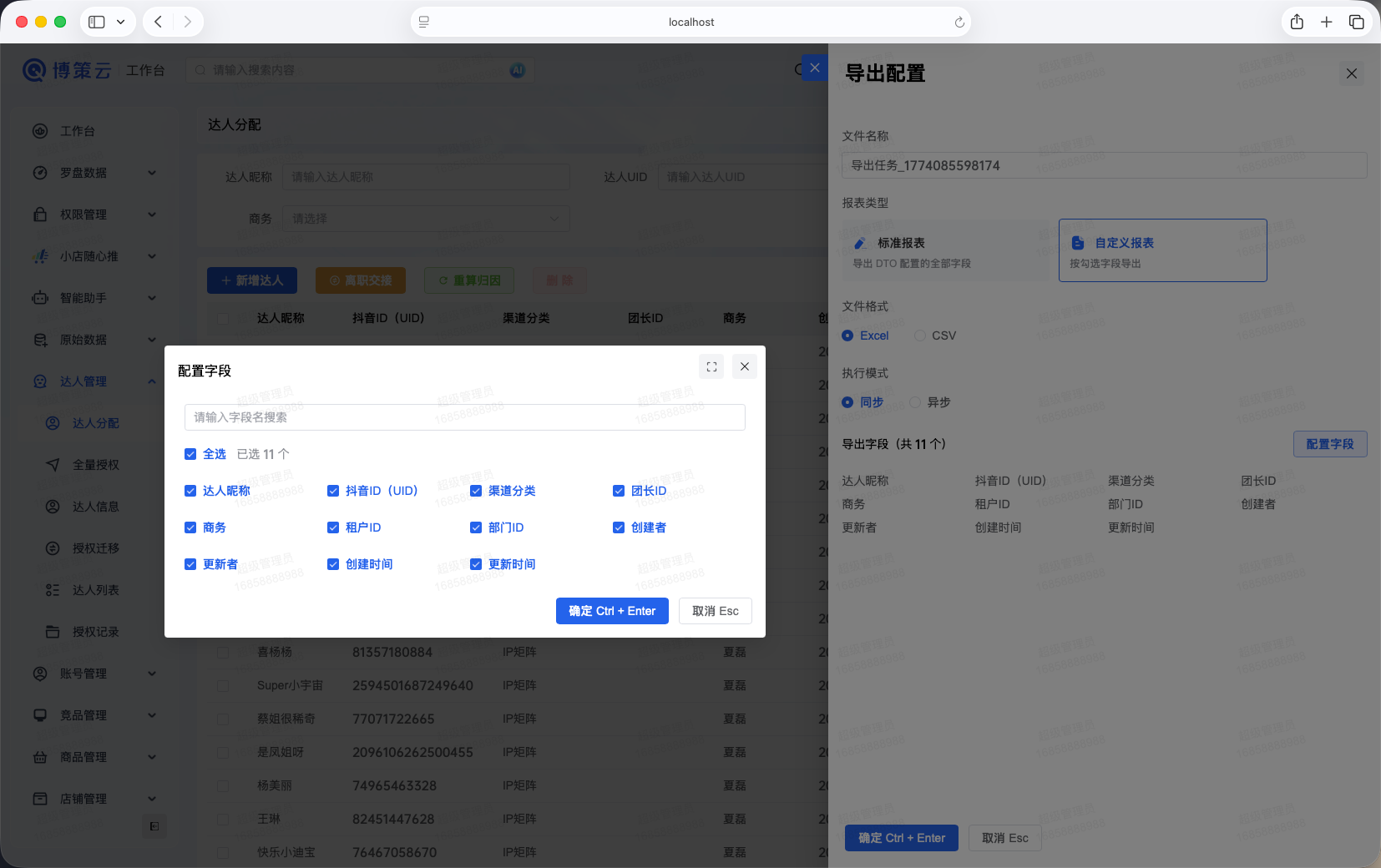Click the 原始数据 database icon
Viewport: 1381px width, 868px height.
(x=40, y=340)
